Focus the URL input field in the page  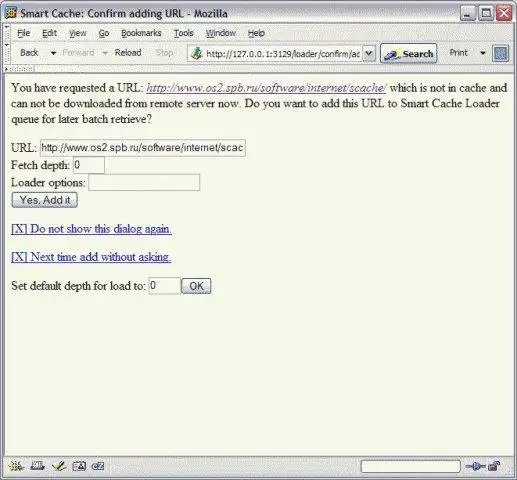coord(143,148)
